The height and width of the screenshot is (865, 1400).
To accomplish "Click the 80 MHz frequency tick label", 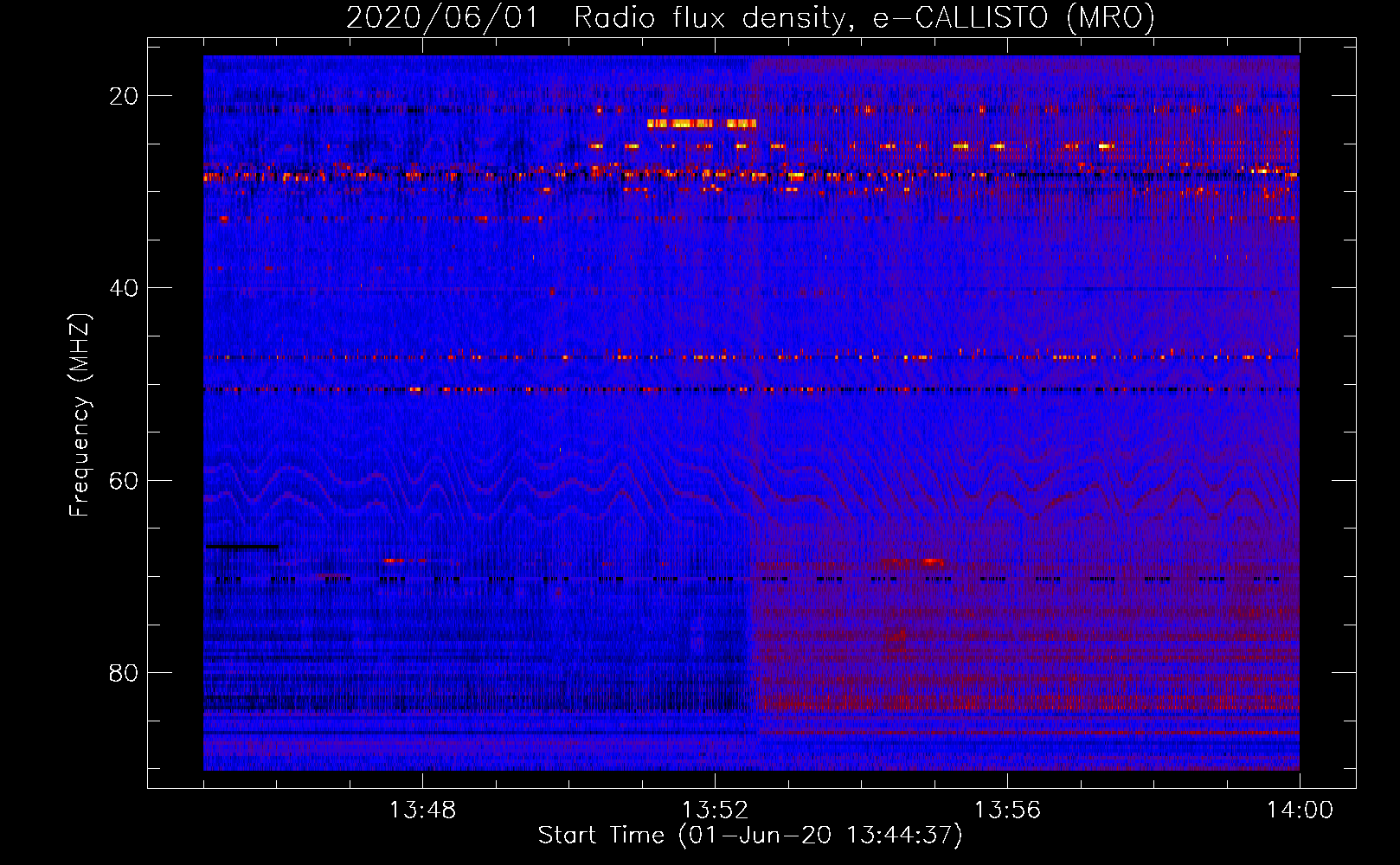I will point(124,672).
